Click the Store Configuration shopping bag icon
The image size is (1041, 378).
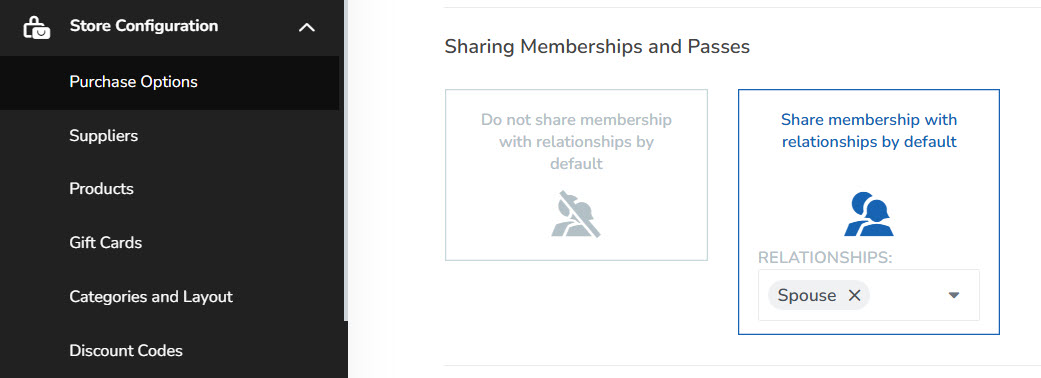36,27
